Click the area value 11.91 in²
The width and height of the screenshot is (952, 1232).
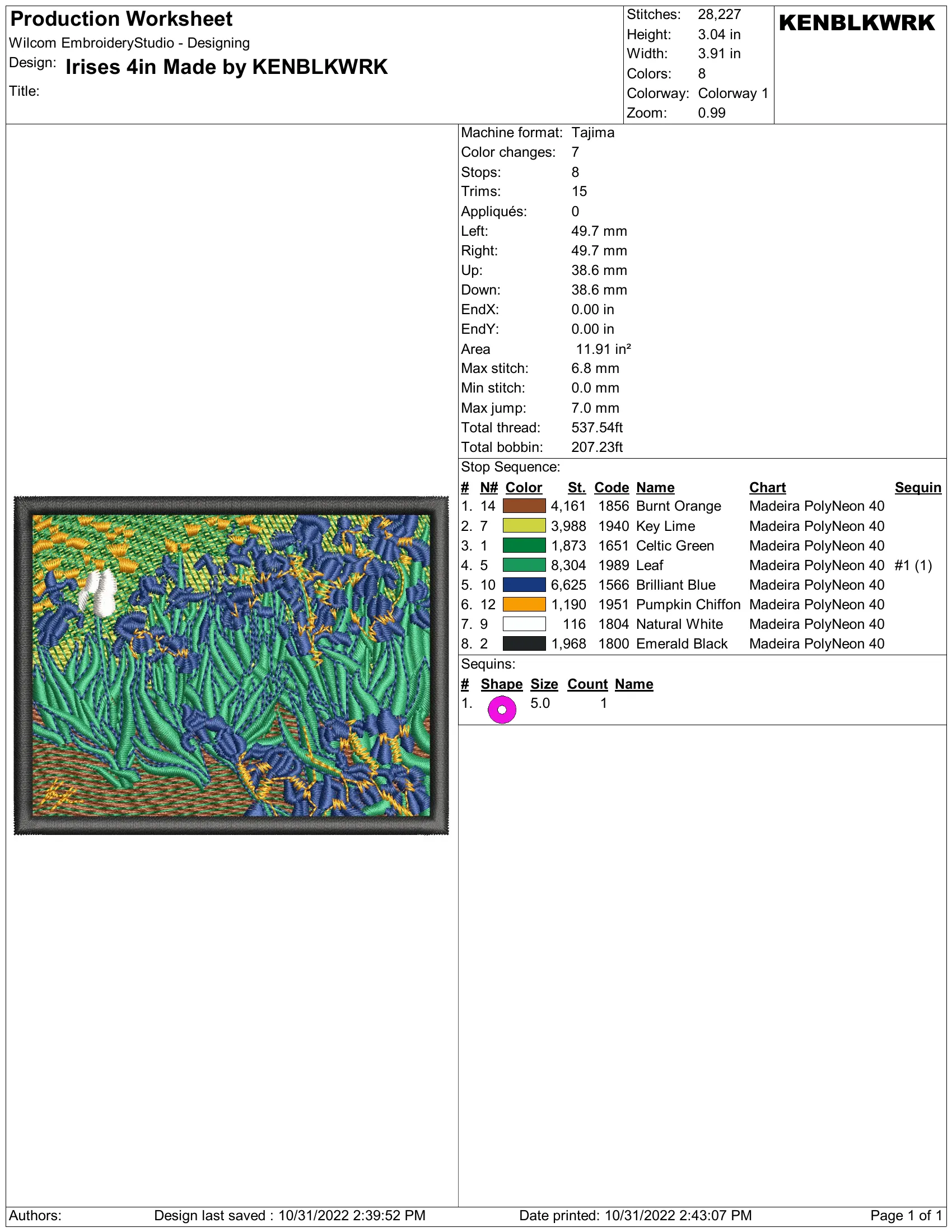604,349
